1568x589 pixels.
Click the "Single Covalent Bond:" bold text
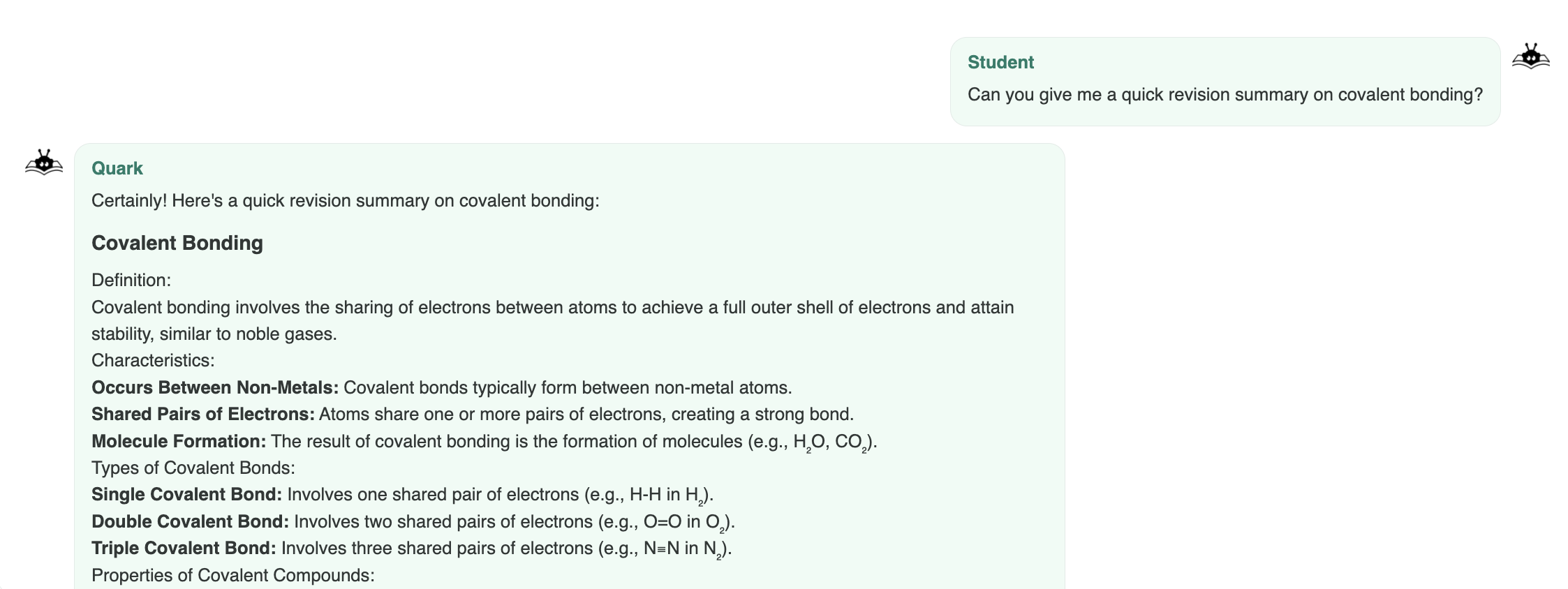[x=186, y=494]
